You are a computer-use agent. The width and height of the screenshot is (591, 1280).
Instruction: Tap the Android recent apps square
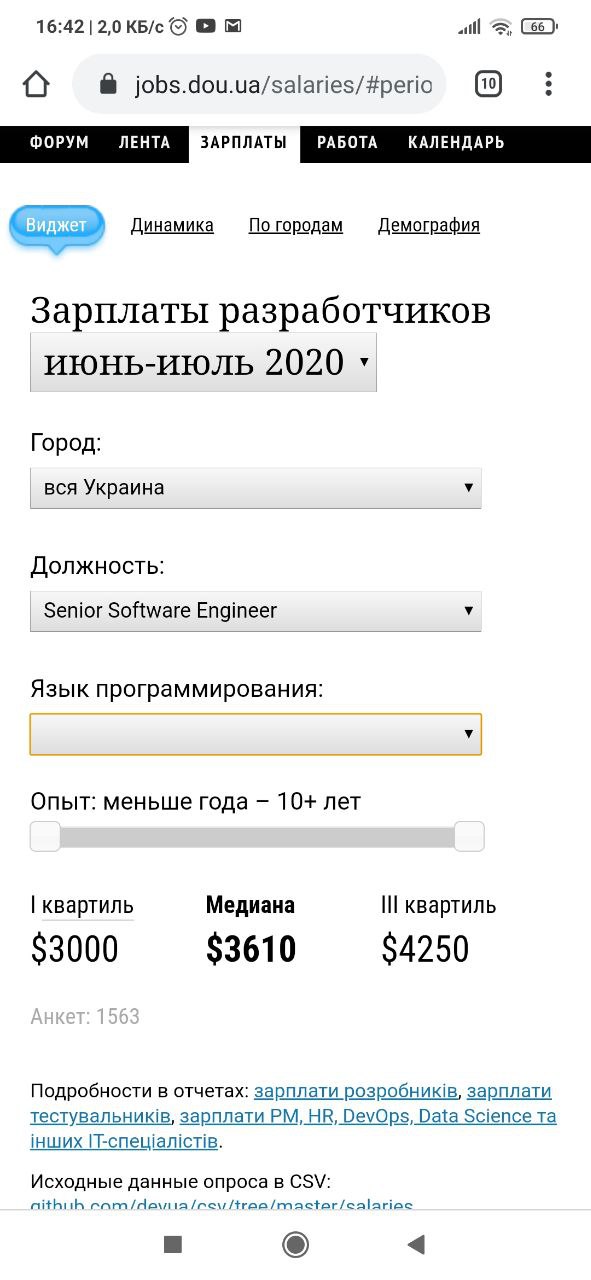[x=173, y=1244]
